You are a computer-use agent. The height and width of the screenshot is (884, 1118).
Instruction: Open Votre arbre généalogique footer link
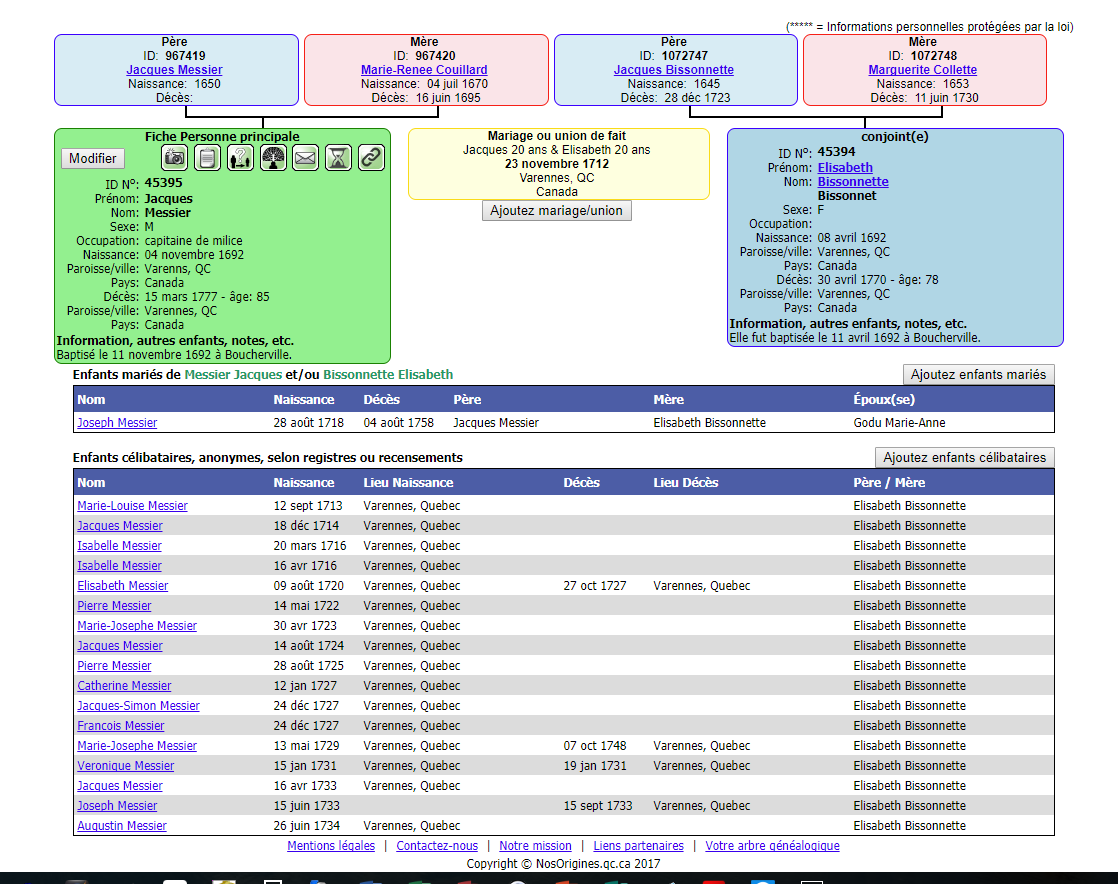pos(772,846)
